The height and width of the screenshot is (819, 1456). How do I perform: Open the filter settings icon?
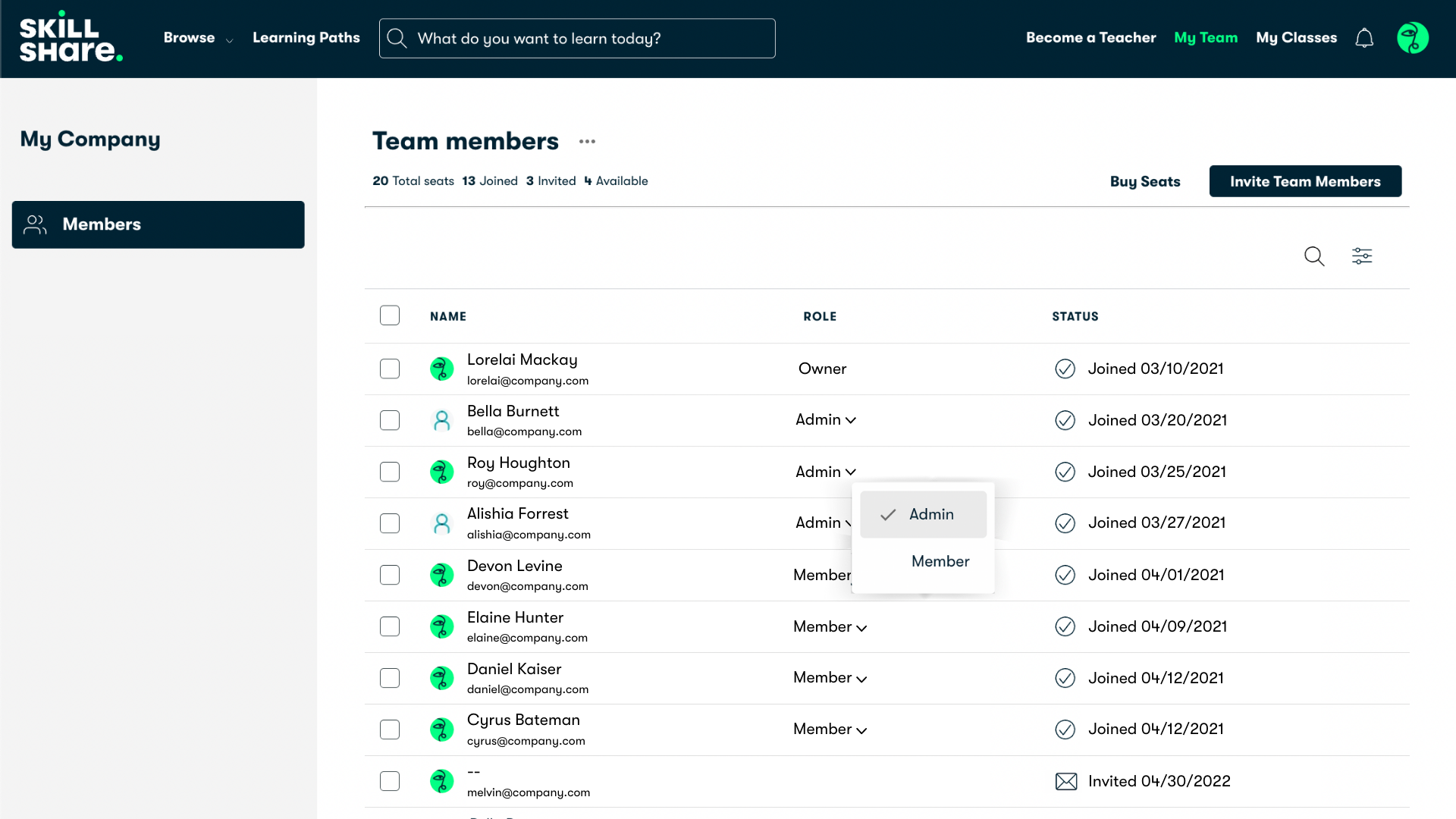pos(1362,256)
